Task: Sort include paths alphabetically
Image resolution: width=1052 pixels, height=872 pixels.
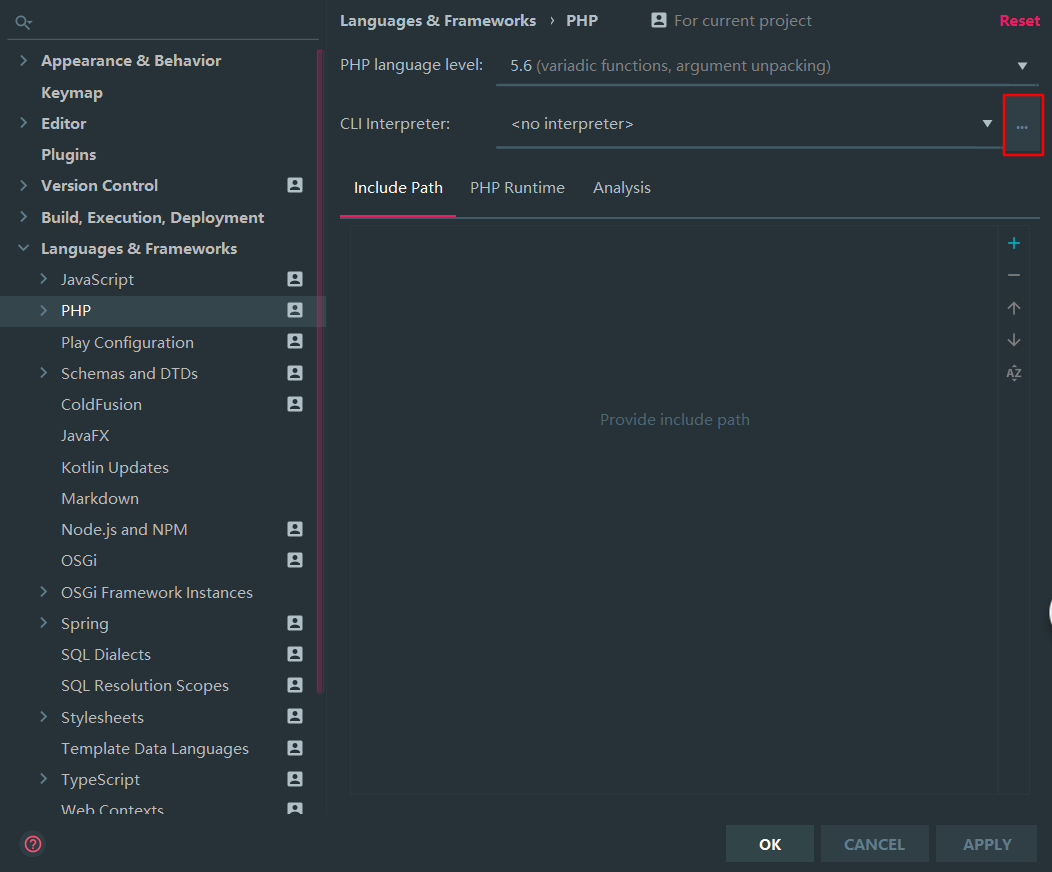Action: (x=1013, y=373)
